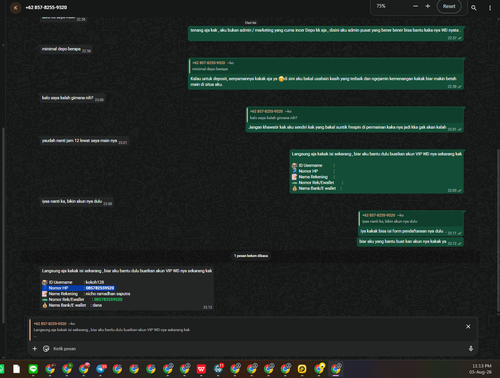Screen dimensions: 500x378
Task: Click the 75% zoom percentage value
Action: pos(381,6)
